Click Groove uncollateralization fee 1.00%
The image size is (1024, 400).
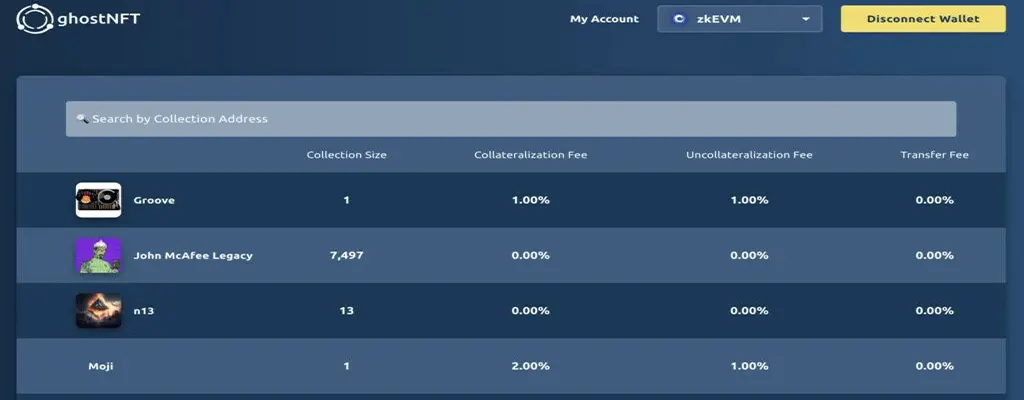click(x=749, y=200)
